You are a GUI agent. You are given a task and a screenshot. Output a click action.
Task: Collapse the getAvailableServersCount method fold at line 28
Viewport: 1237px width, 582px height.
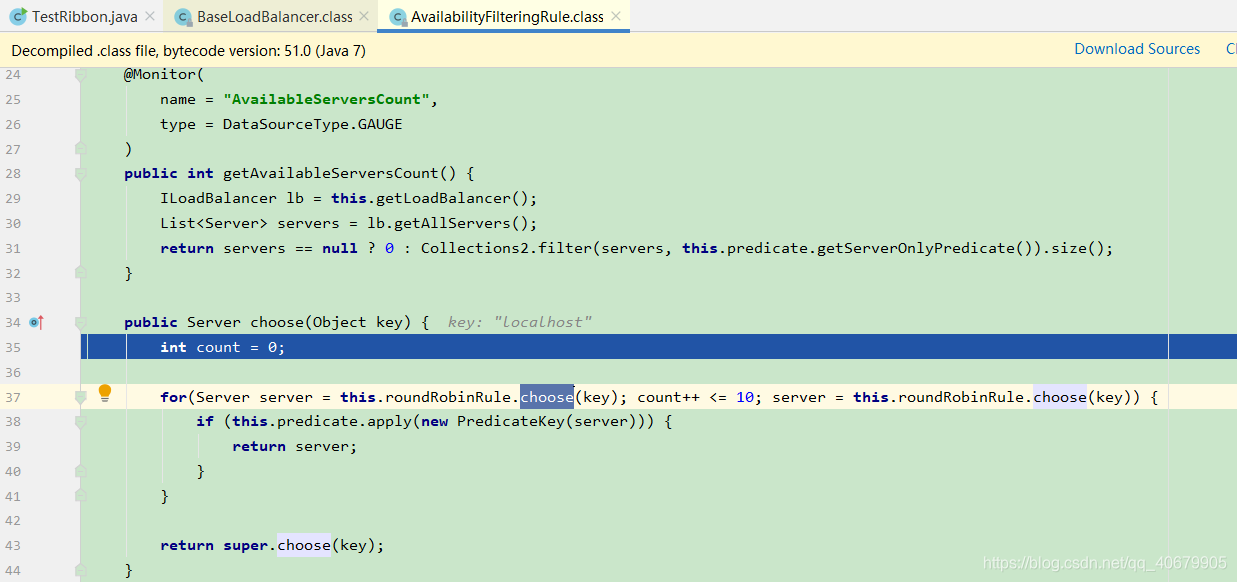81,173
